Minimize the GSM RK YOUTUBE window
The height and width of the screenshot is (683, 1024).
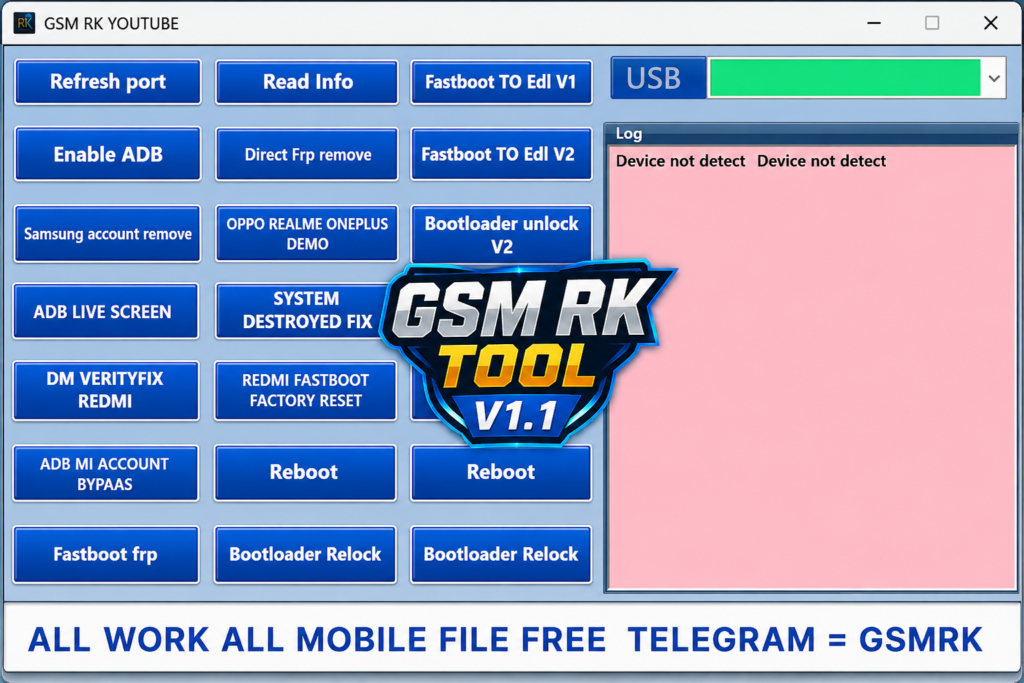coord(874,23)
